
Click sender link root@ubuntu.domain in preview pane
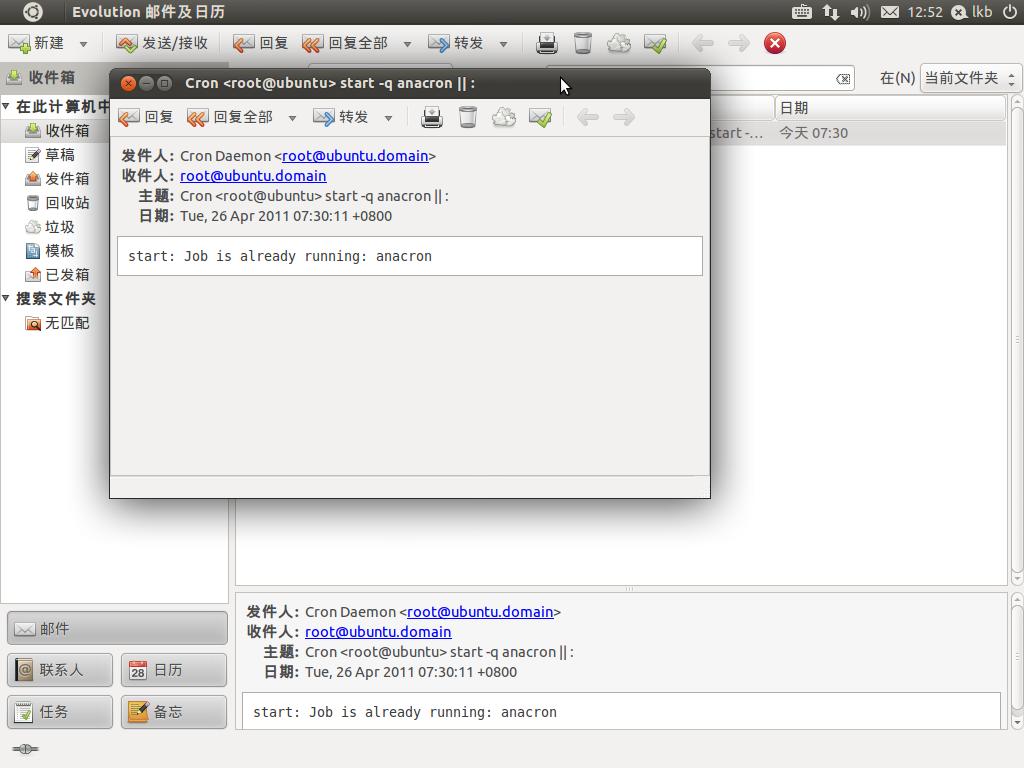click(480, 612)
